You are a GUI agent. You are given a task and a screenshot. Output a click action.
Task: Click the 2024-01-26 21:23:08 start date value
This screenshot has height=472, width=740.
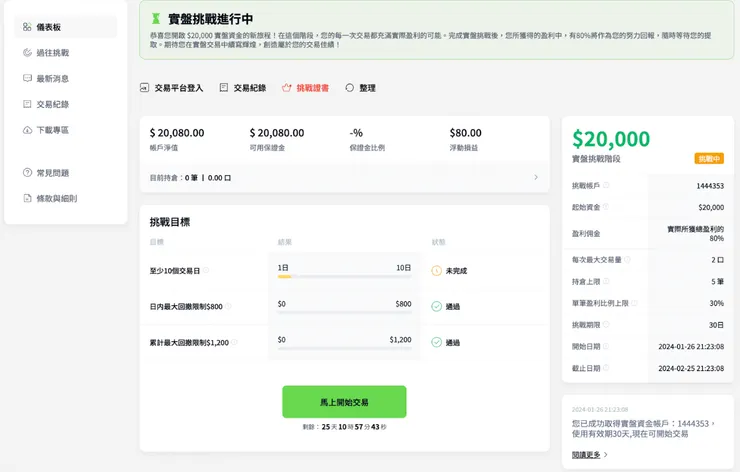pos(691,346)
